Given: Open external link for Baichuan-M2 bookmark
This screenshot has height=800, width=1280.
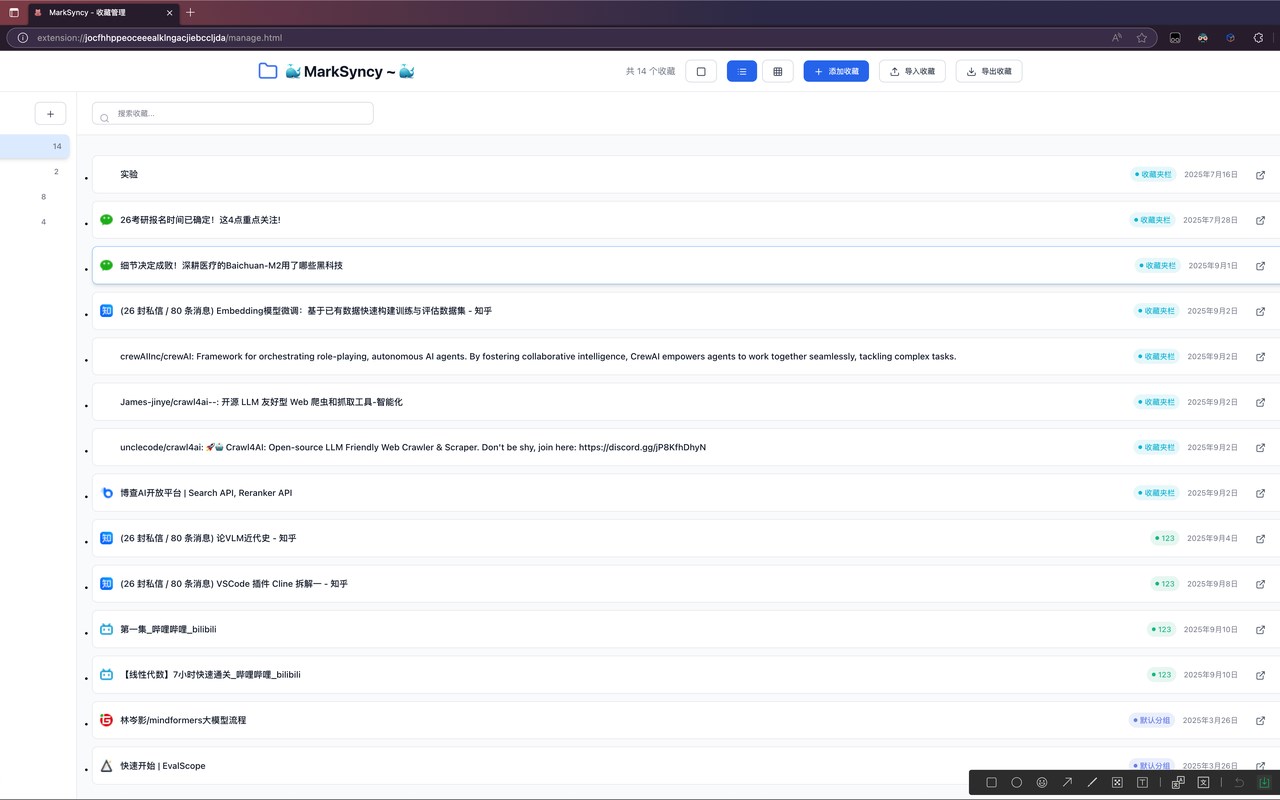Looking at the screenshot, I should 1260,266.
